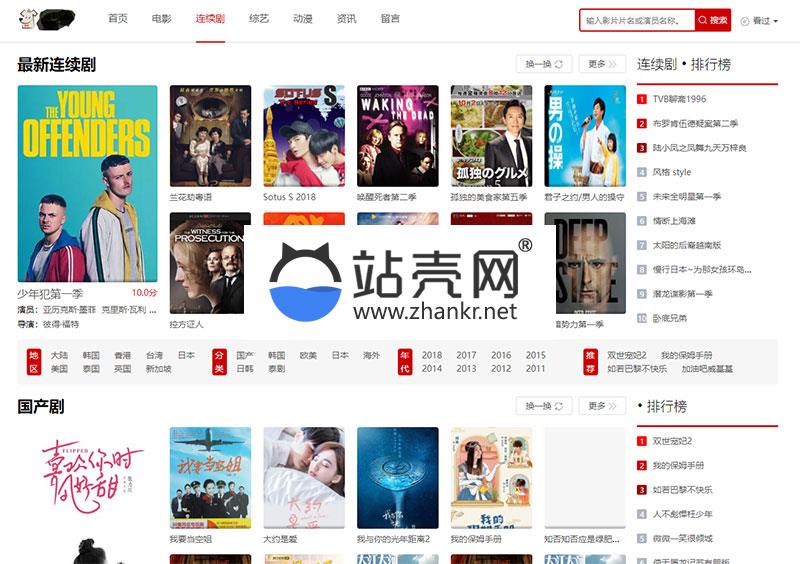Open the Waking the Dead poster
Screen dimensions: 800x564
tap(398, 136)
